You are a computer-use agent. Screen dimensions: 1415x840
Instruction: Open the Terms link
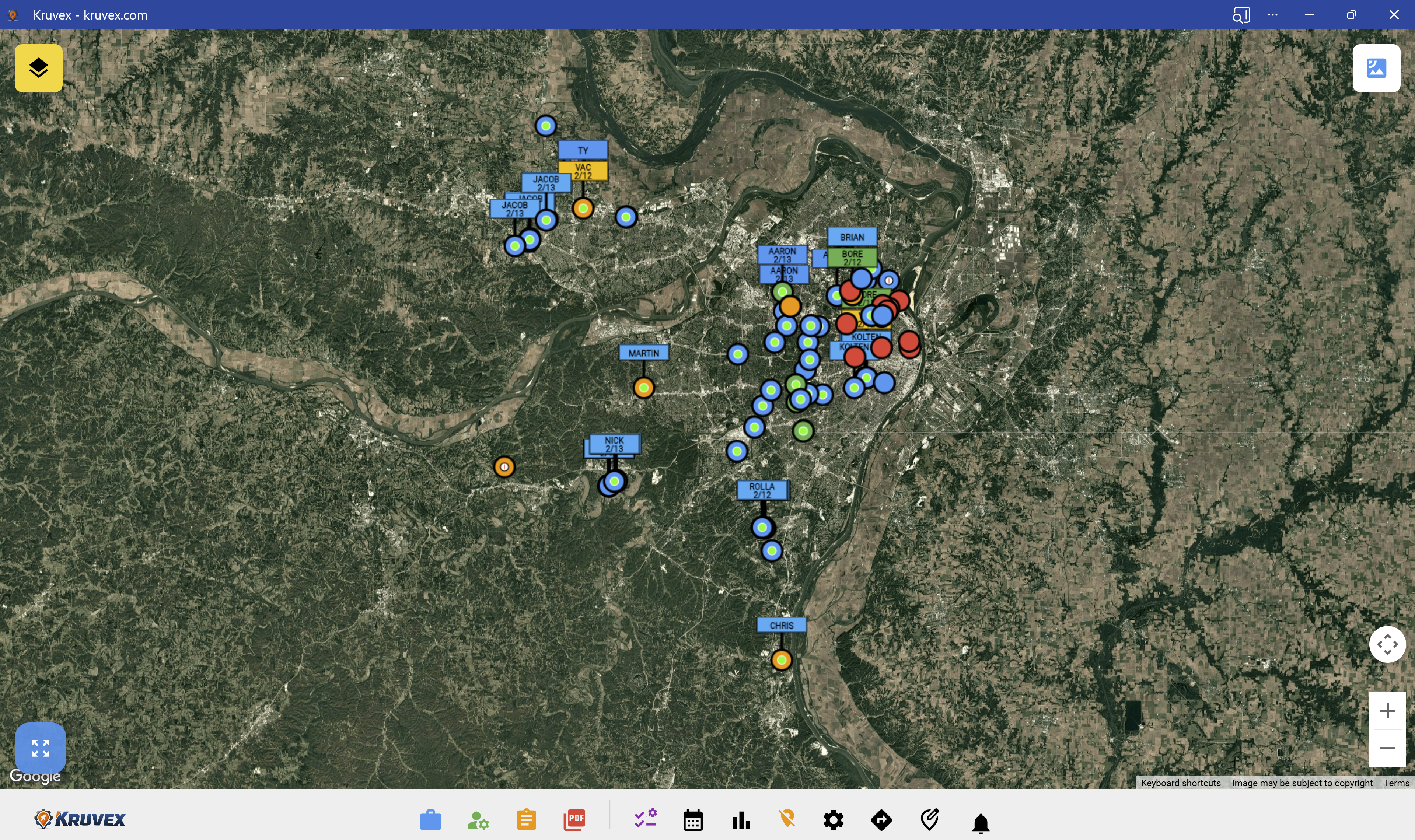point(1396,783)
